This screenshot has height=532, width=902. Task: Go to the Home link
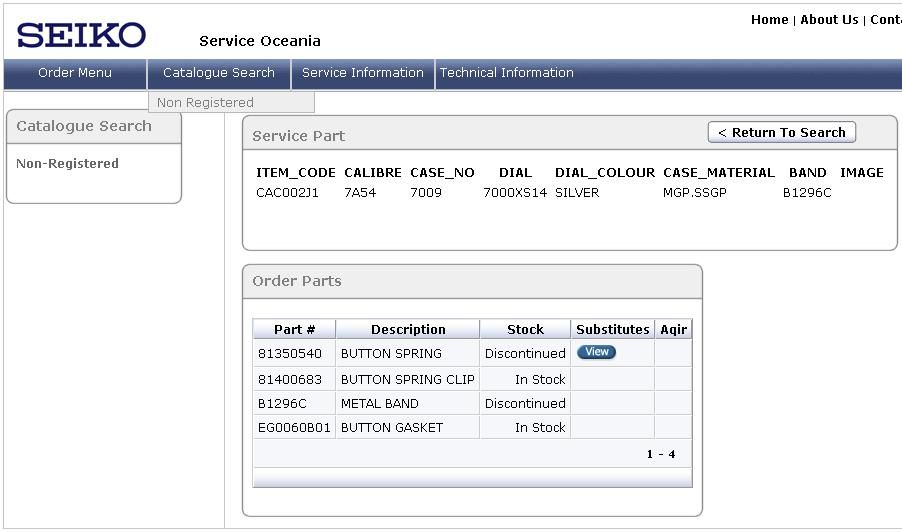[x=769, y=20]
